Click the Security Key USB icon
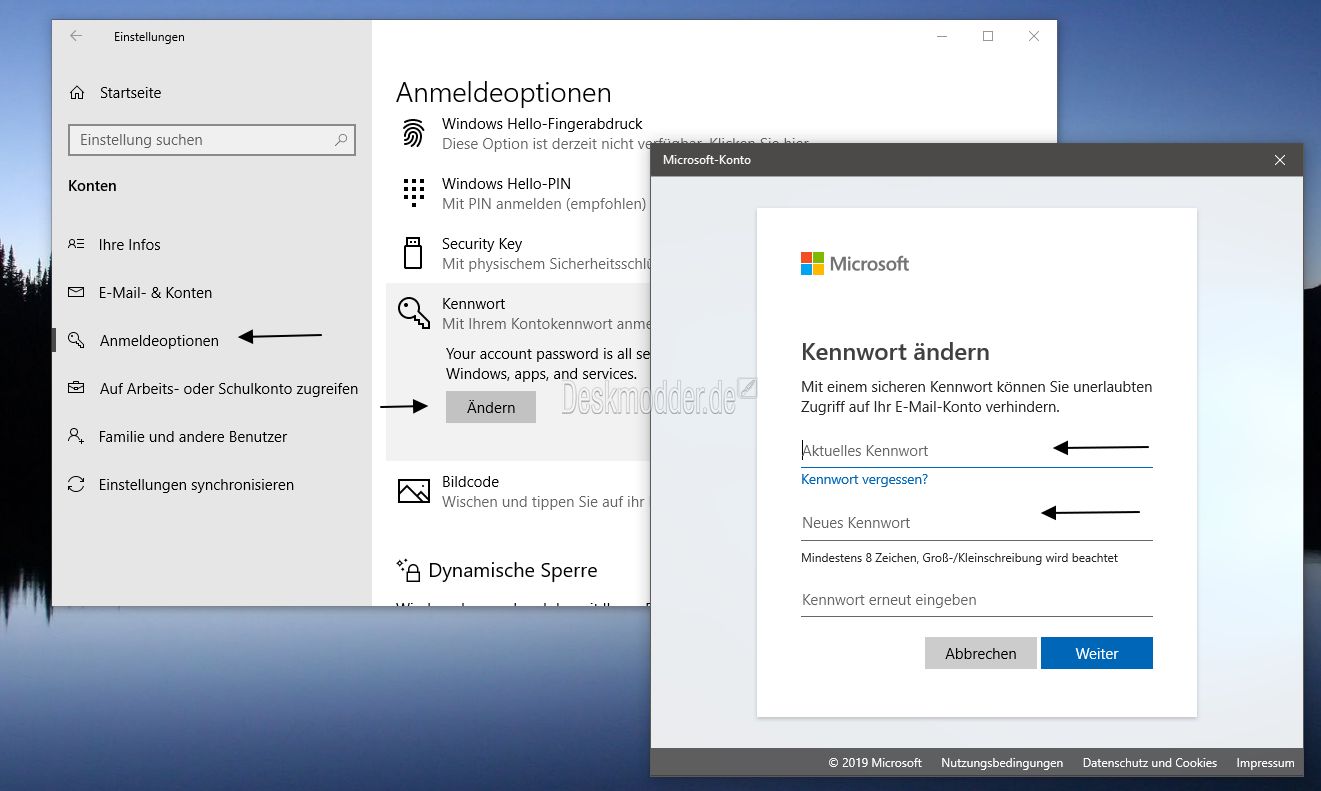1321x791 pixels. point(413,253)
